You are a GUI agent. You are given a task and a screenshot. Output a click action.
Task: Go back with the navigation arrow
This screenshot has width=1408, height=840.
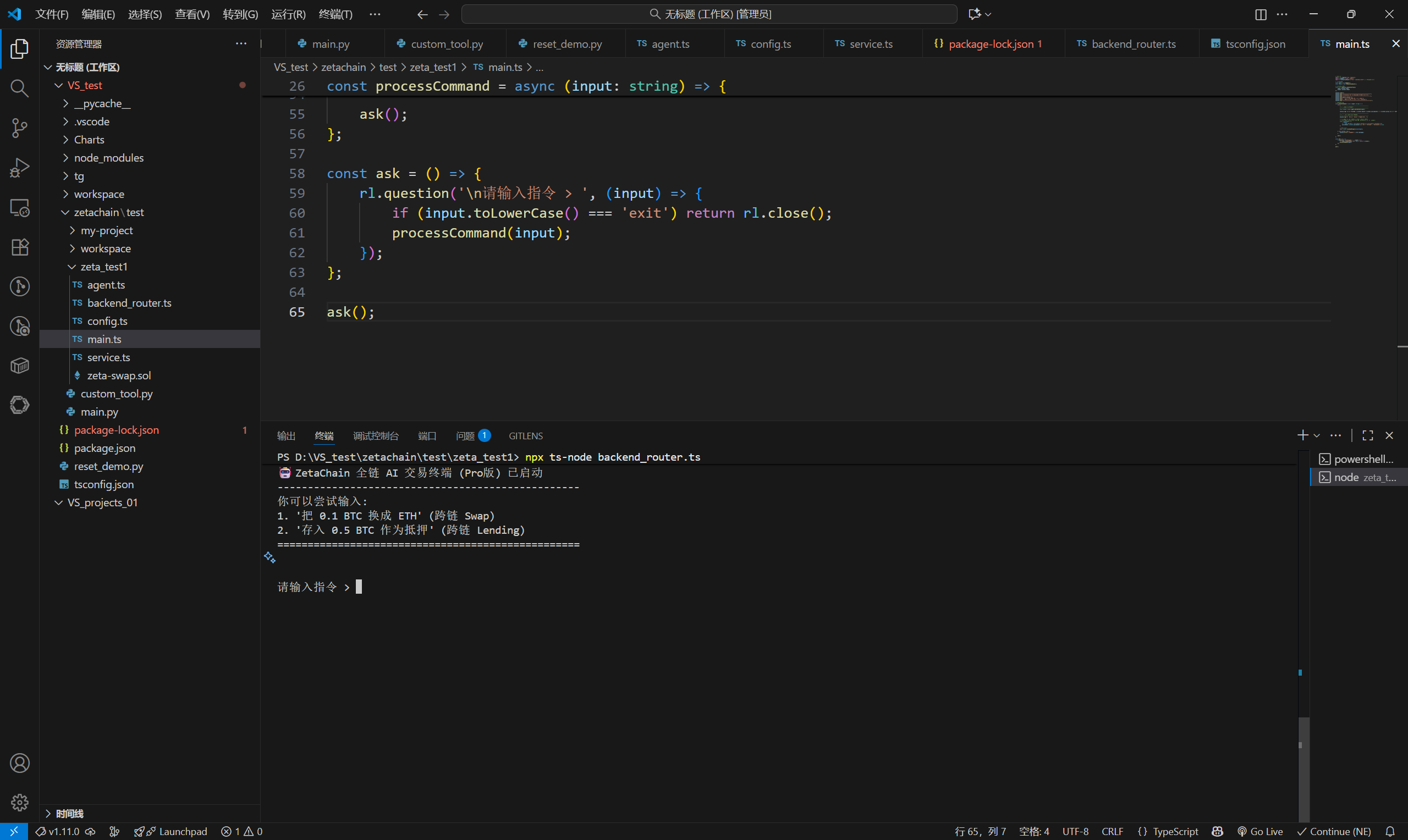pos(422,14)
